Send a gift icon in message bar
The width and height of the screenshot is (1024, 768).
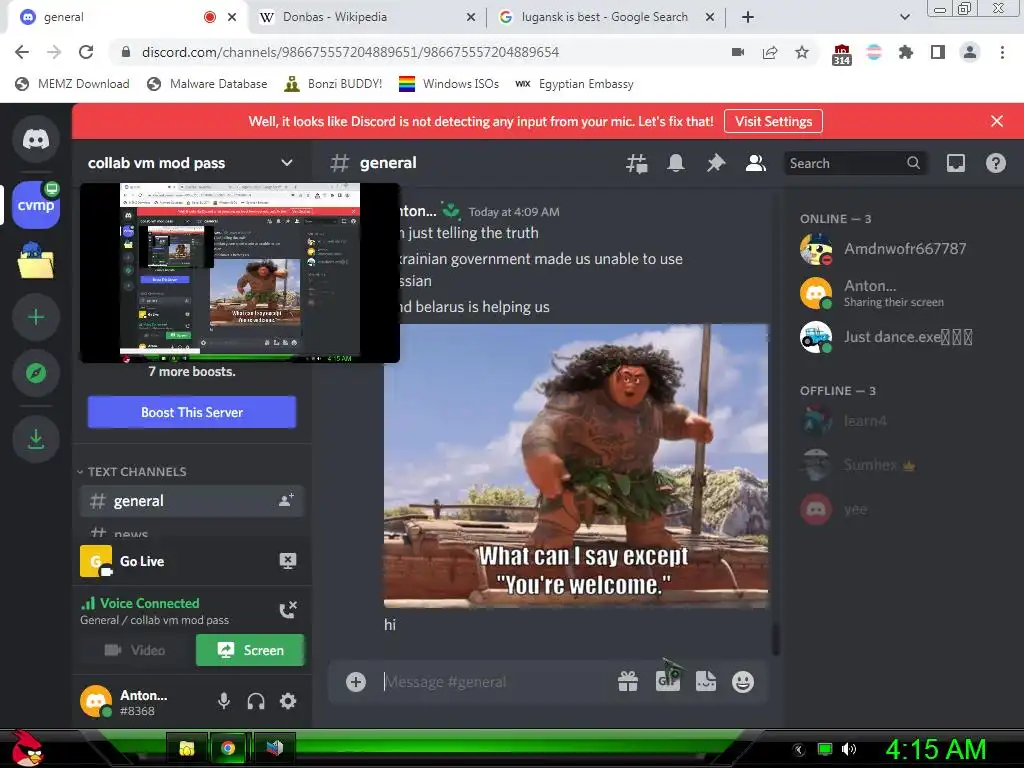click(628, 682)
